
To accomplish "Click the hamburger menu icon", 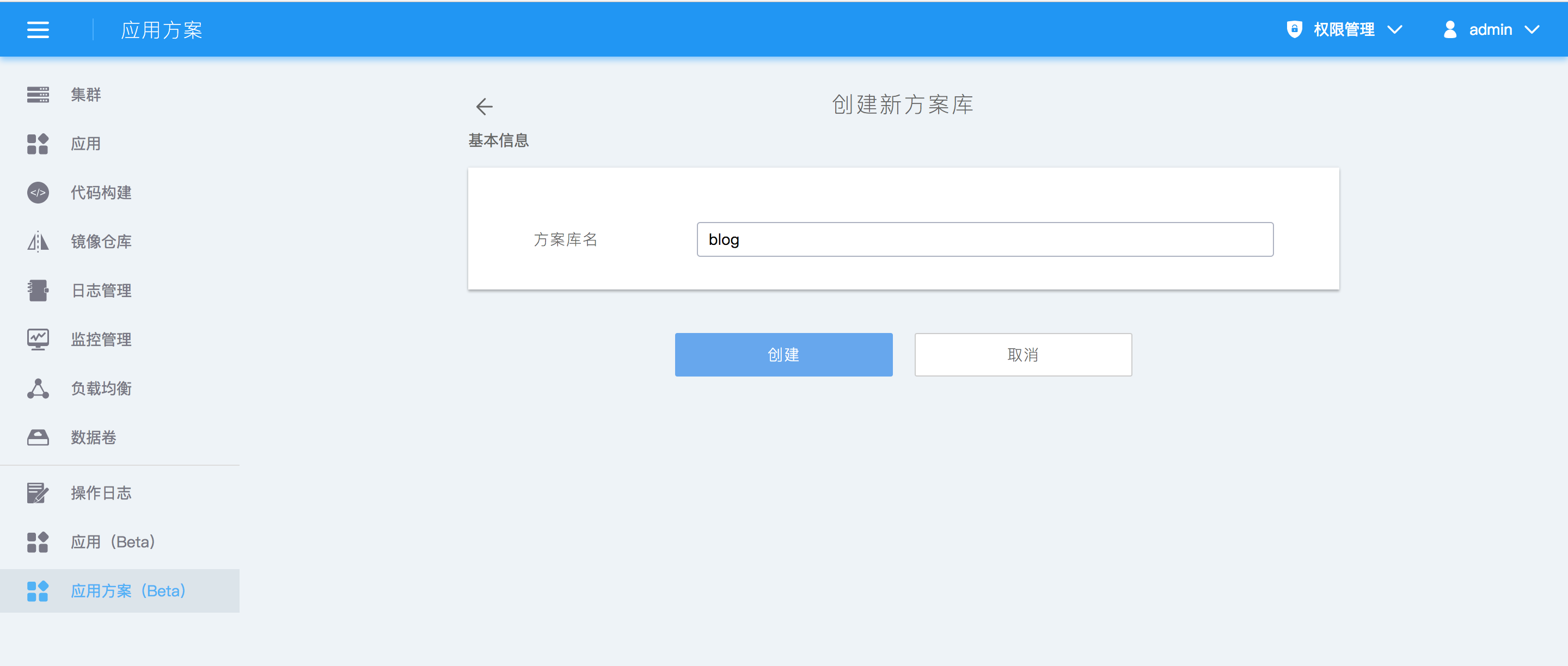I will 38,30.
